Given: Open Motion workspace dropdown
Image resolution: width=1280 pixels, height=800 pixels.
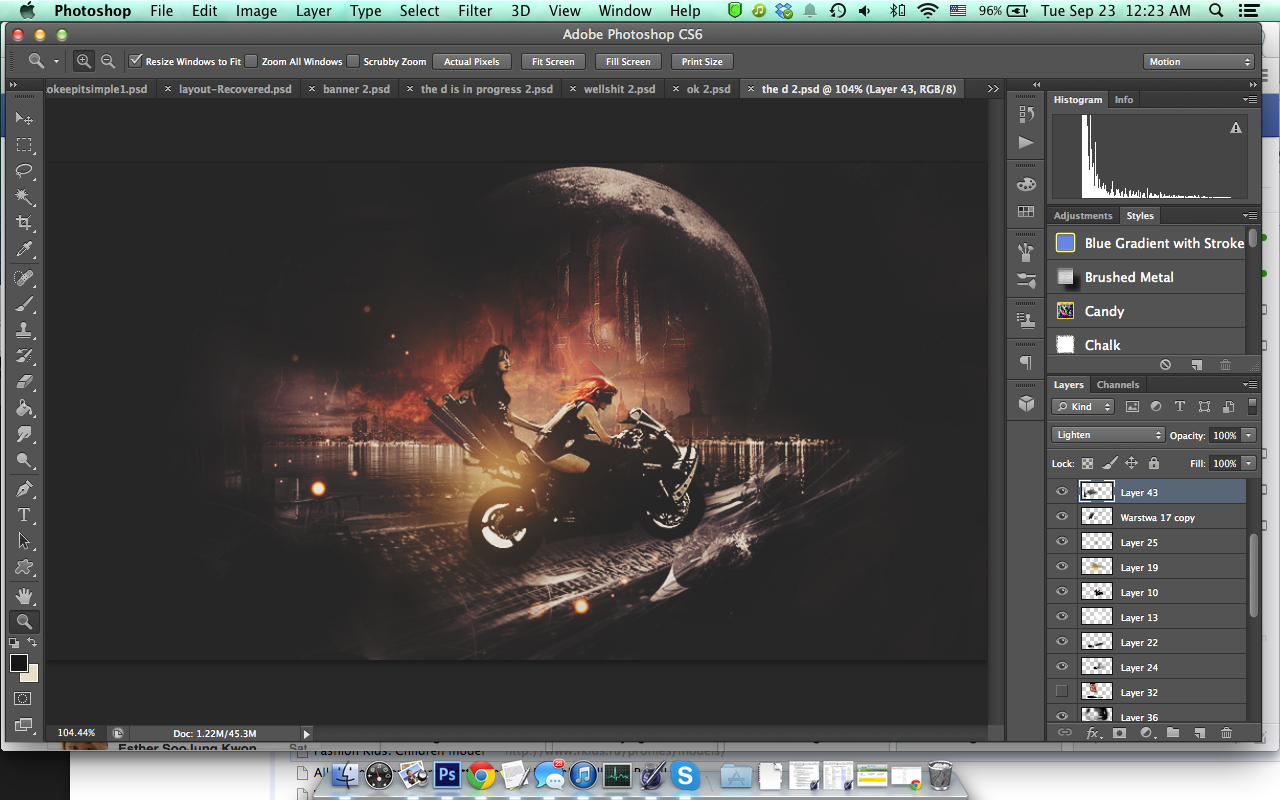Looking at the screenshot, I should coord(1198,61).
